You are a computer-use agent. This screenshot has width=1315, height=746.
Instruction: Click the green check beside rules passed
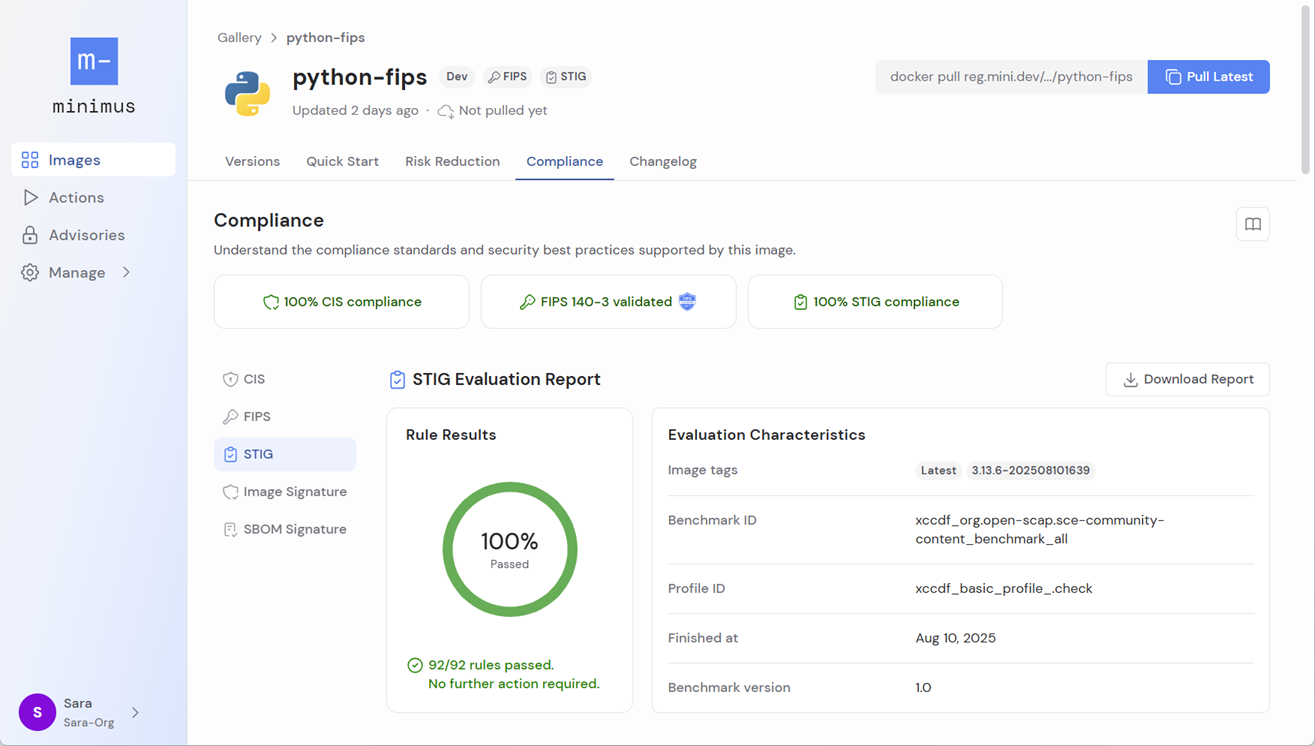coord(415,665)
